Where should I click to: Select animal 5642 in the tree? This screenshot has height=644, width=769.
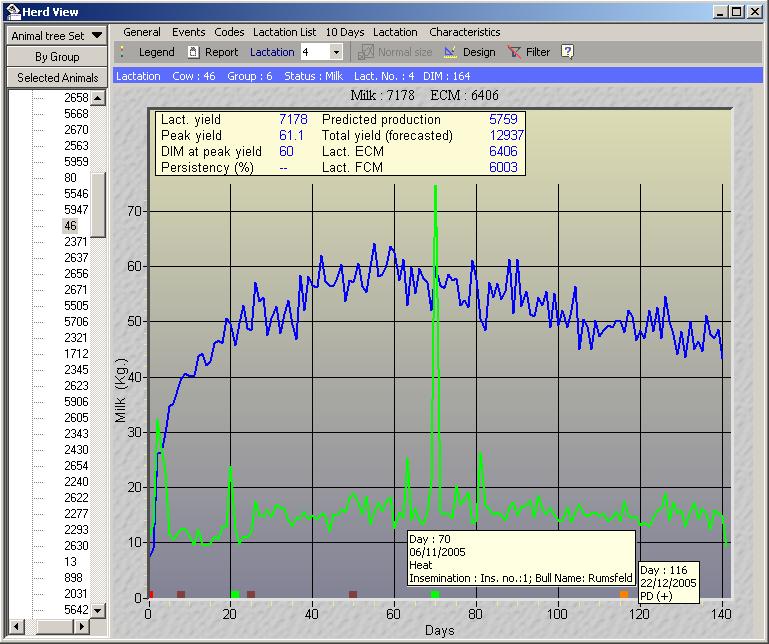(x=76, y=610)
